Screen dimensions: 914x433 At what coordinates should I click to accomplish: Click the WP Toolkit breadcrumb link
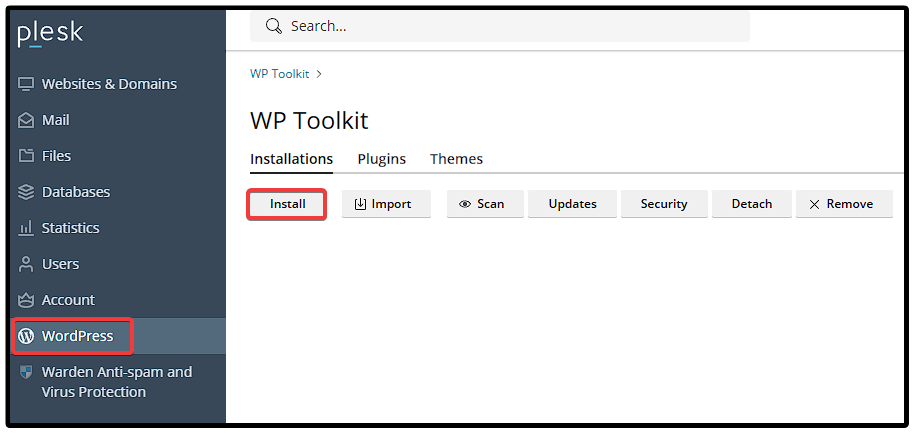[x=280, y=74]
